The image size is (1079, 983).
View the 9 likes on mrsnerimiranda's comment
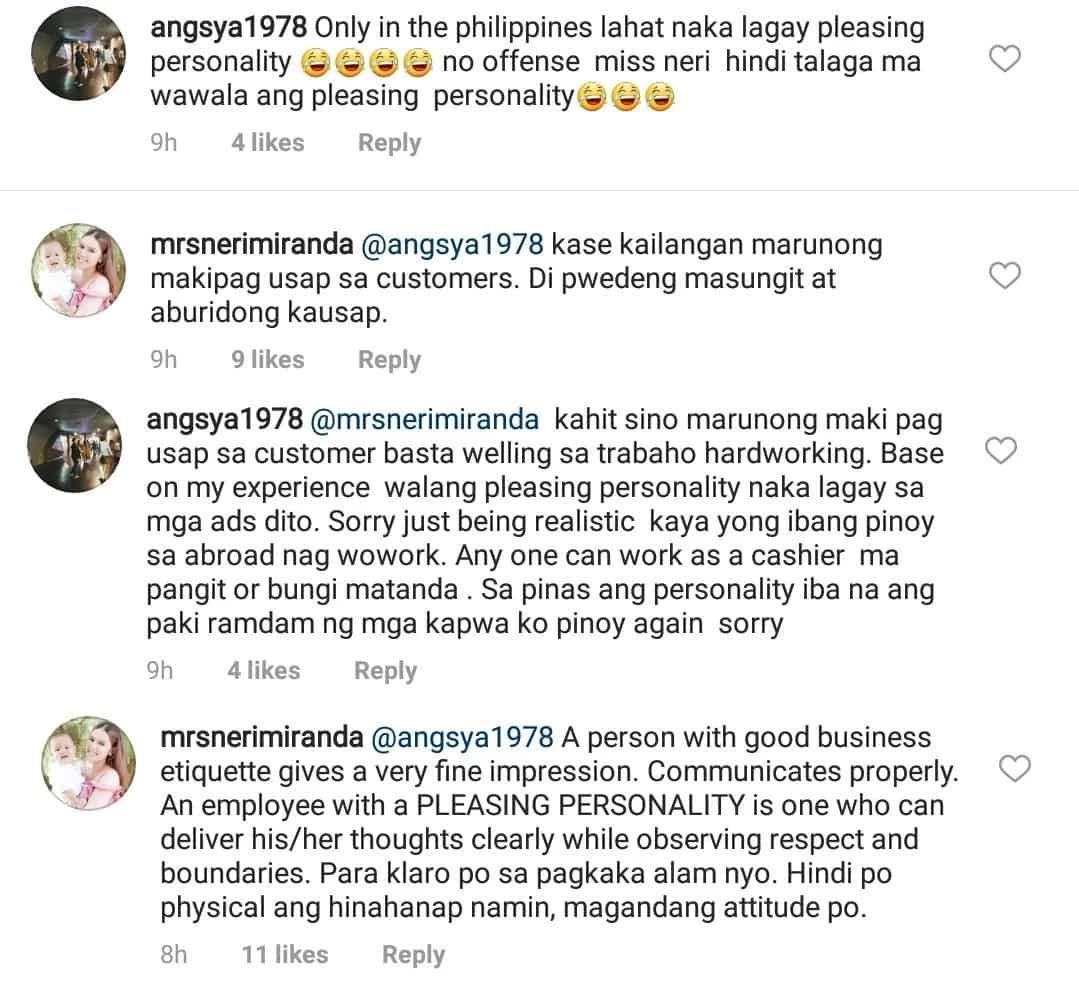[x=268, y=359]
